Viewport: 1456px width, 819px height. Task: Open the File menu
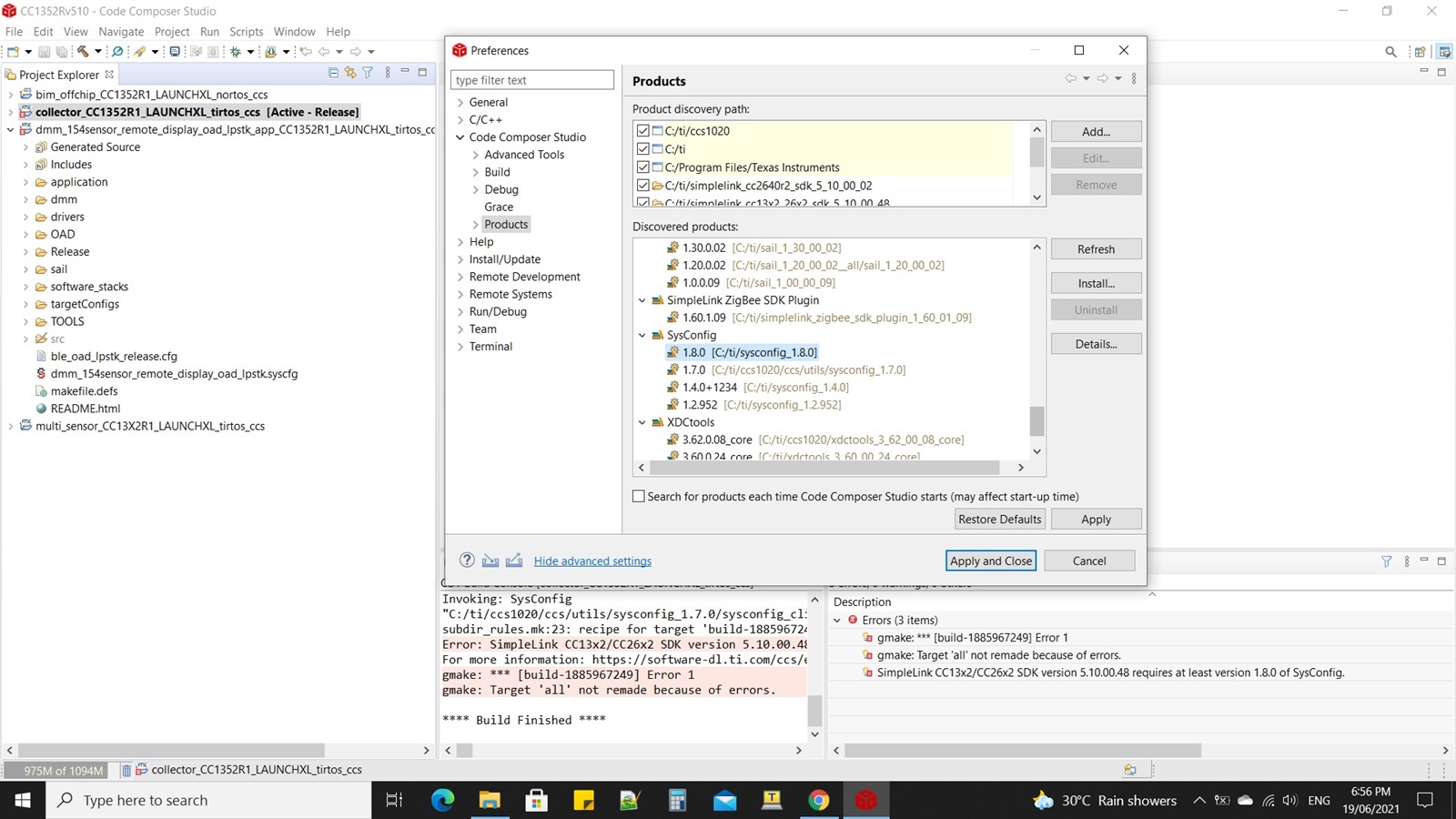14,31
